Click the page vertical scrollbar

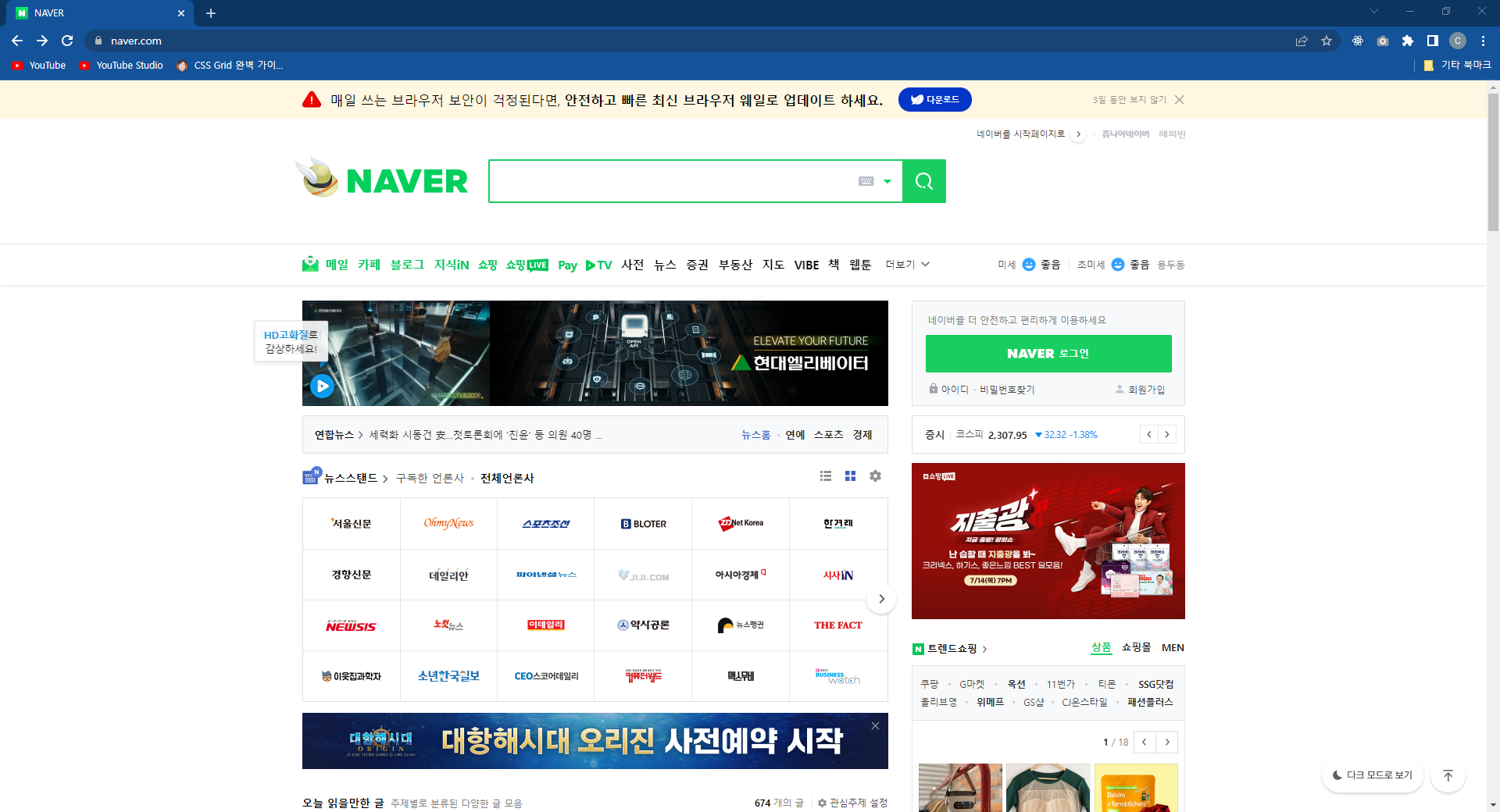pyautogui.click(x=1493, y=162)
